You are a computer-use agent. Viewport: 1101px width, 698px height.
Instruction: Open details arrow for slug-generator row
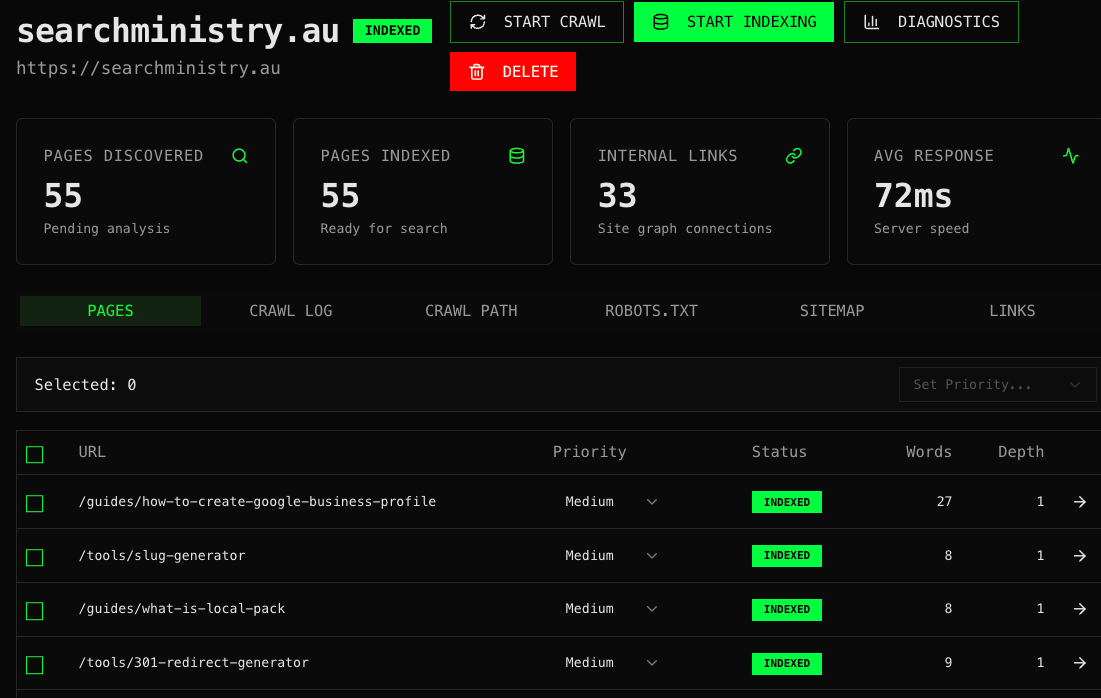click(x=1080, y=555)
